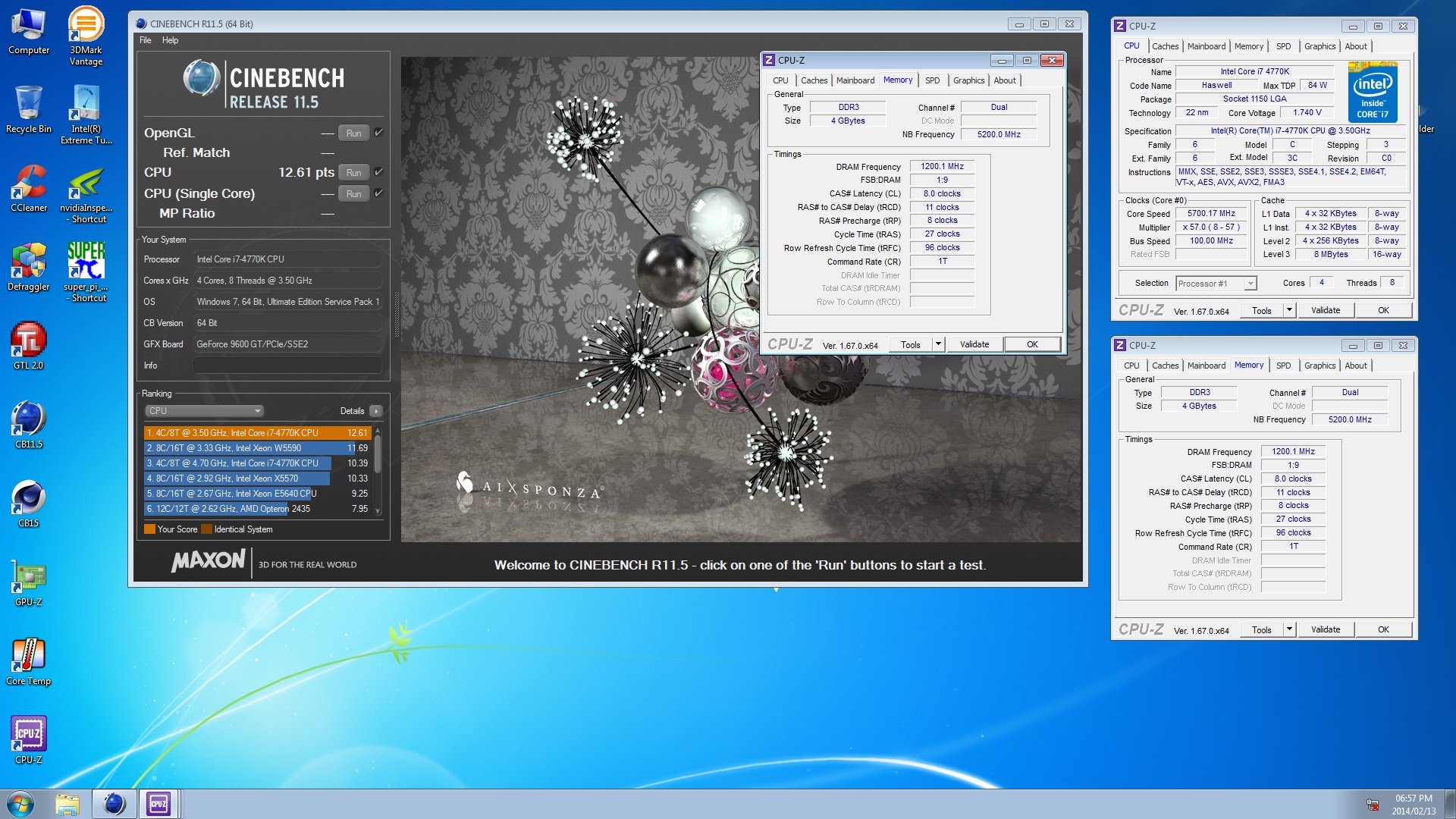The image size is (1456, 819).
Task: Switch to Cinebench taskbar button
Action: [x=114, y=804]
